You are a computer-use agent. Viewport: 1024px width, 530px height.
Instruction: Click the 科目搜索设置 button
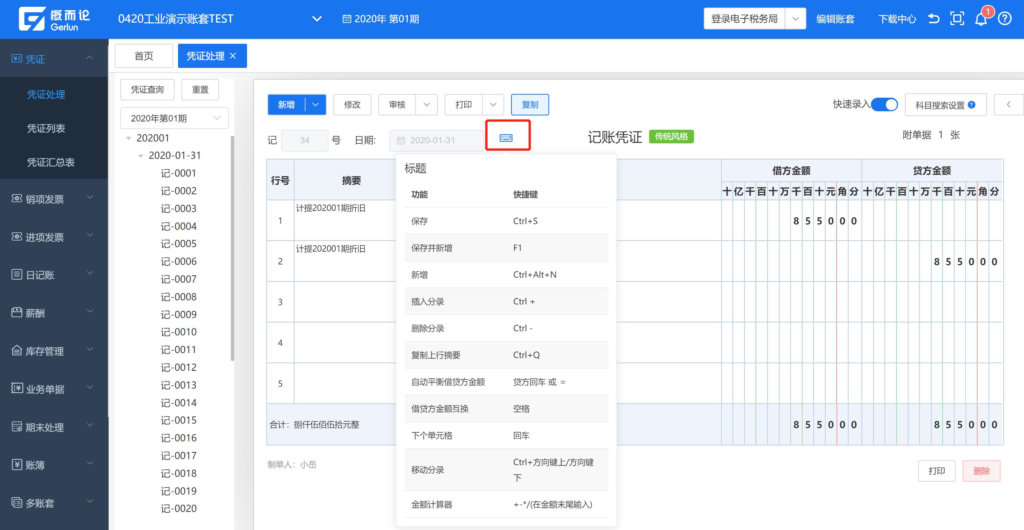click(945, 104)
